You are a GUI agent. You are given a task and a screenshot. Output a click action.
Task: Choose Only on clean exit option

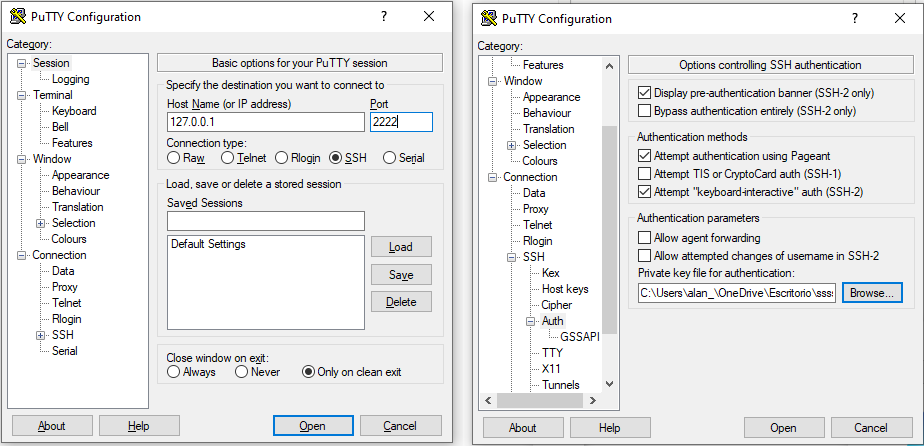308,372
